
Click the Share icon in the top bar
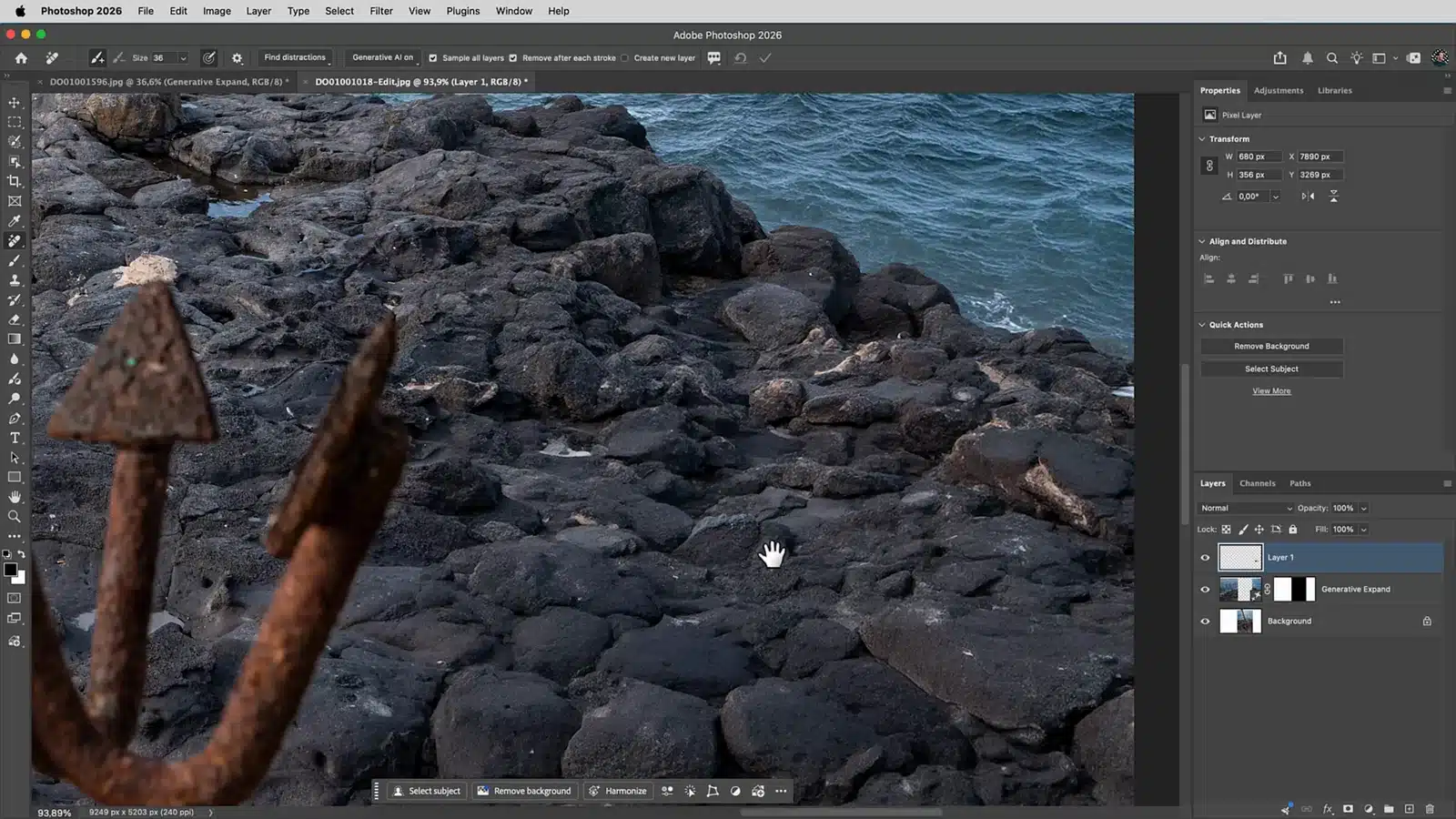1280,57
